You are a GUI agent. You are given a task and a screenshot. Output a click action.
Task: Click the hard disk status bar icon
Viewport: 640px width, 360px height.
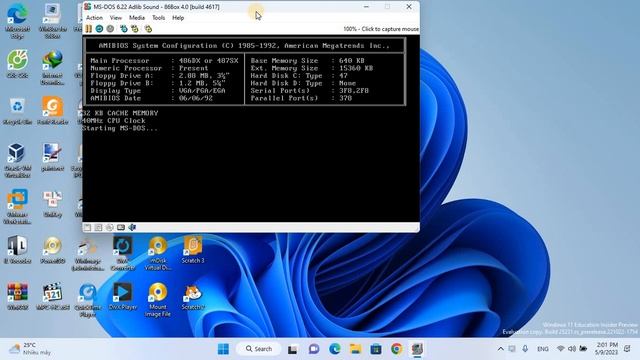[x=121, y=227]
